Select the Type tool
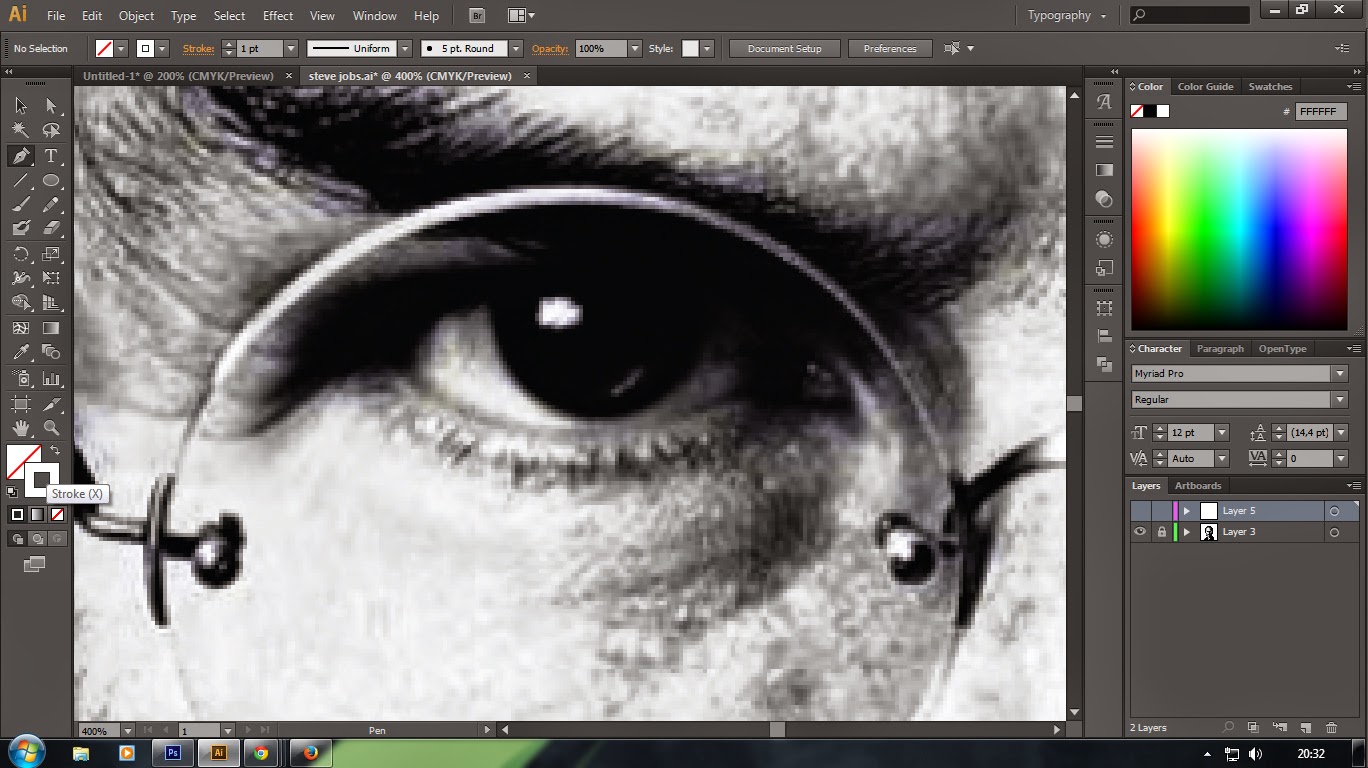Viewport: 1368px width, 768px height. tap(51, 156)
